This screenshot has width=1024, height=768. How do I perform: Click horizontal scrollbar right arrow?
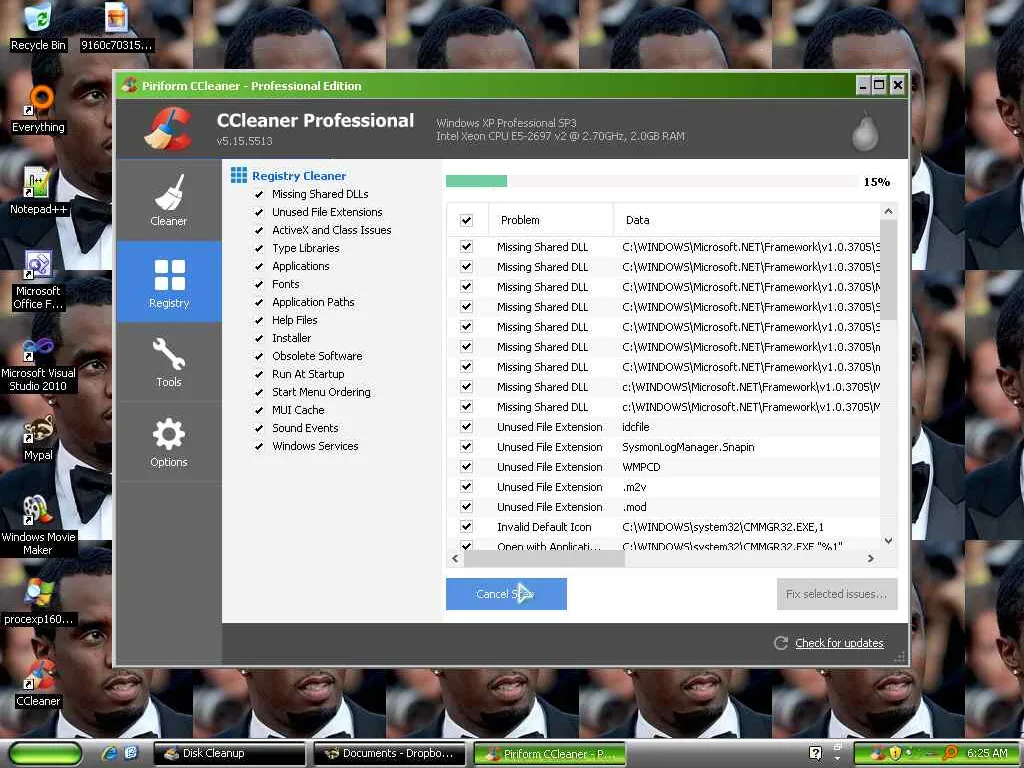click(x=871, y=558)
